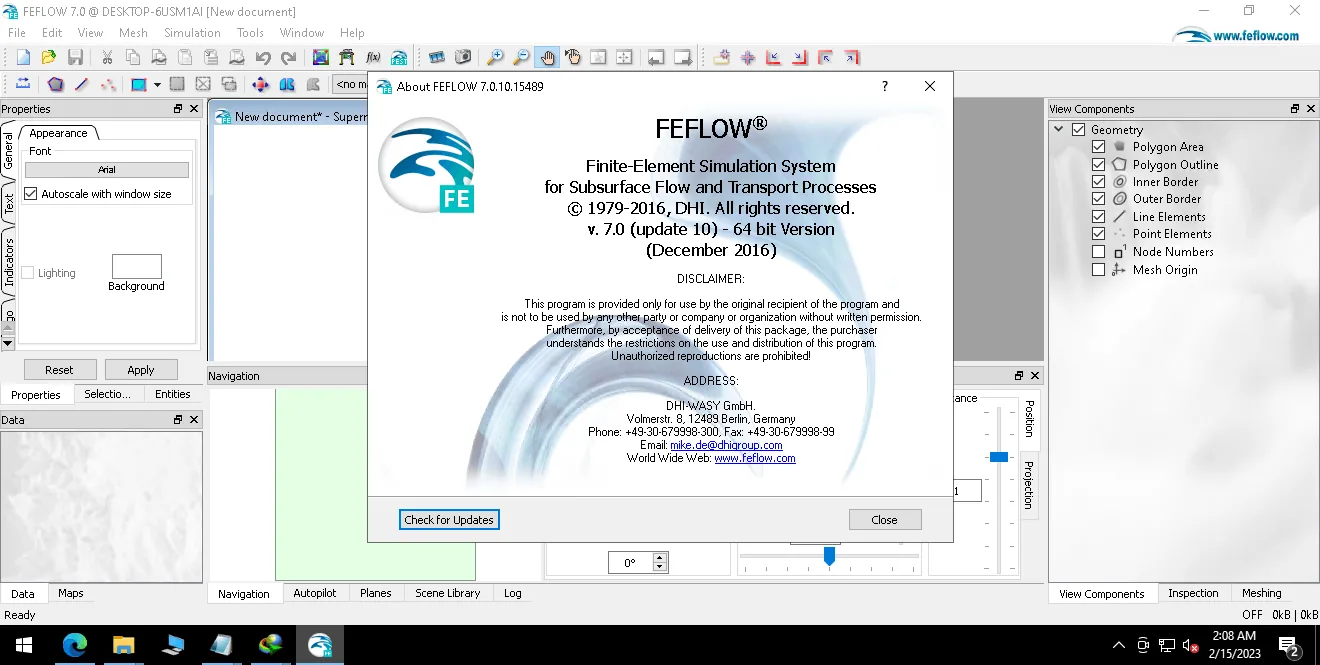
Task: Enable Node Numbers checkbox
Action: (x=1098, y=252)
